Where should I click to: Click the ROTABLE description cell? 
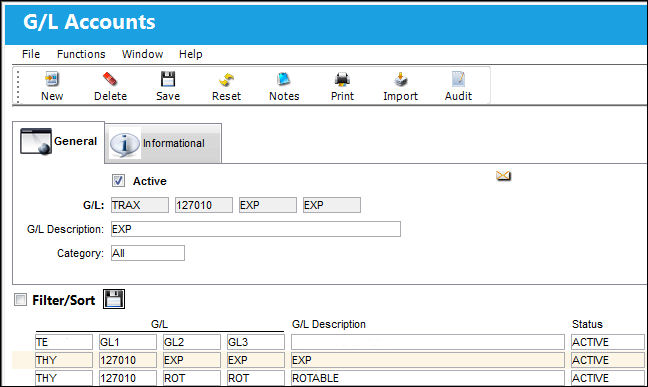tap(428, 378)
